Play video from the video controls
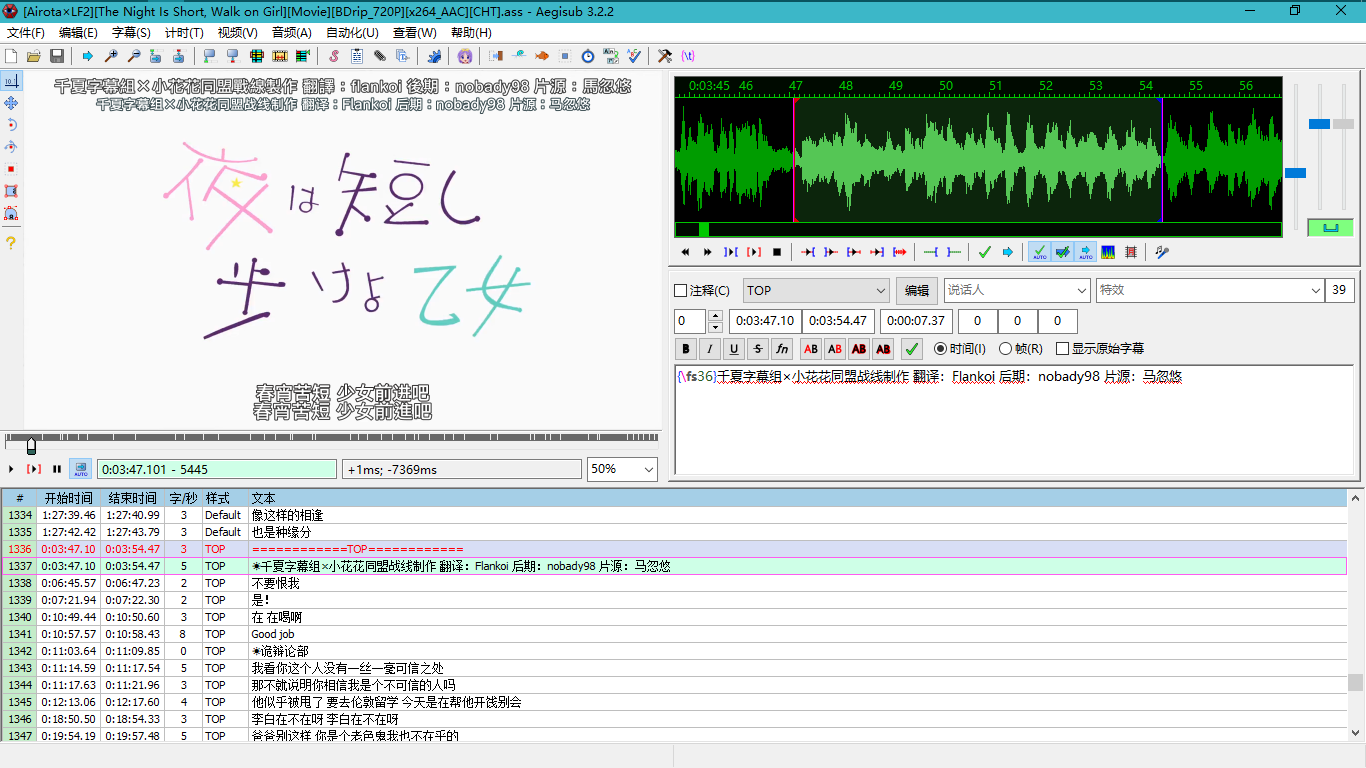Viewport: 1366px width, 768px height. [x=11, y=468]
